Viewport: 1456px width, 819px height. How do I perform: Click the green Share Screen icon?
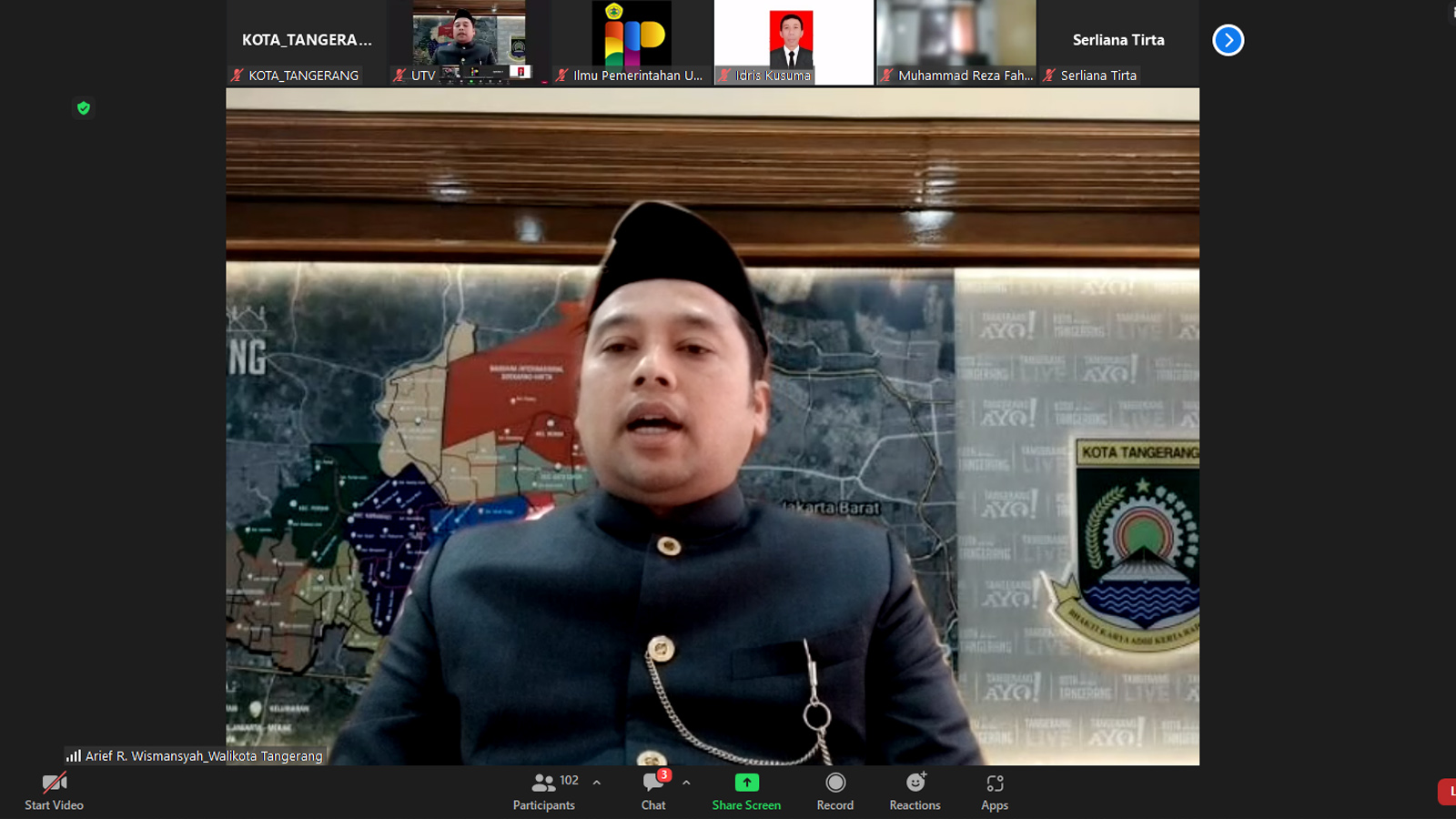[746, 783]
